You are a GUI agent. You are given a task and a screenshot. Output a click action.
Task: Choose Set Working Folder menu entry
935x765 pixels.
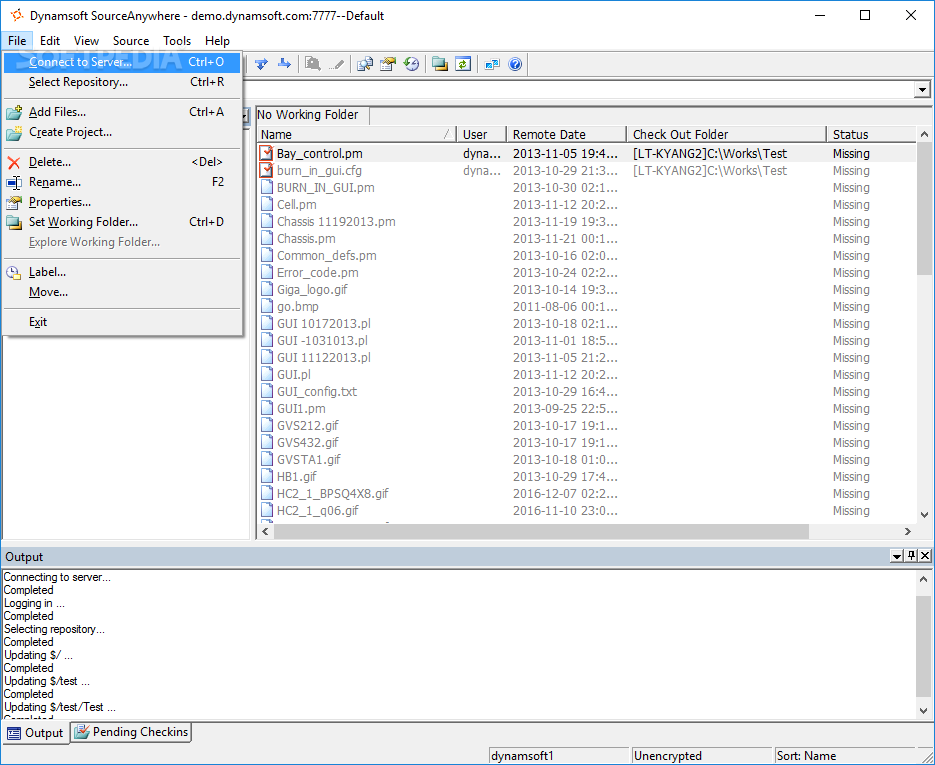(x=122, y=222)
